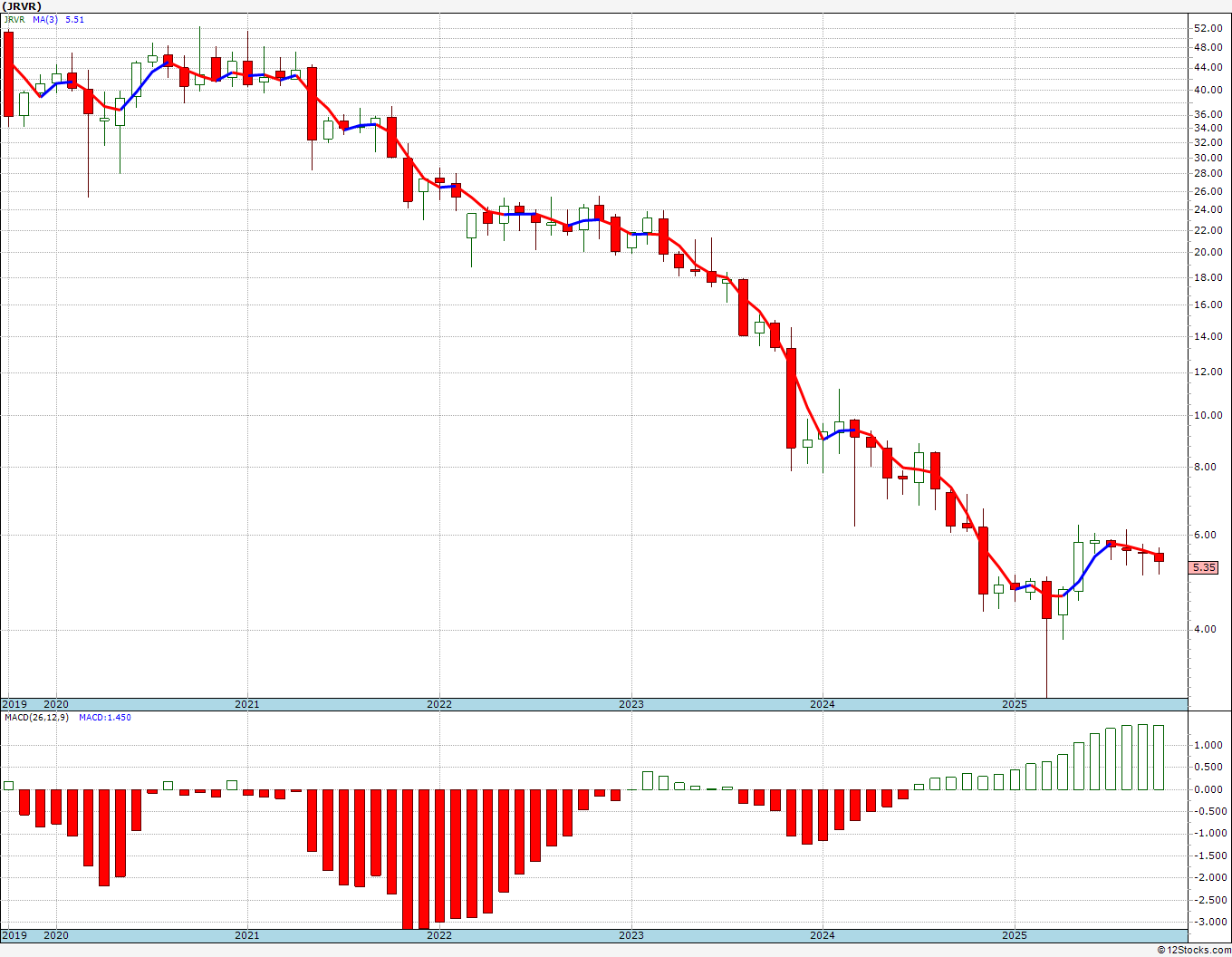
Task: Select 2024 on the MACD panel time axis
Action: coord(823,935)
